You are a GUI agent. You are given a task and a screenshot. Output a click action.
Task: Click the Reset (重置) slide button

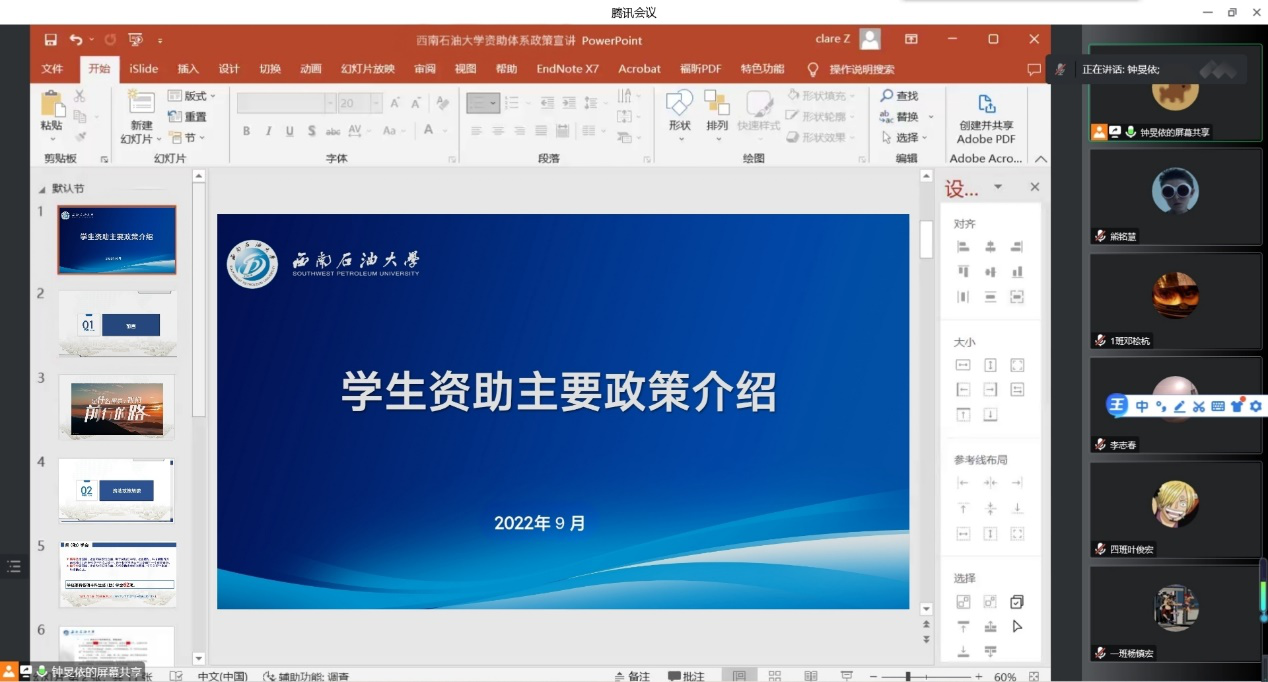pos(188,117)
